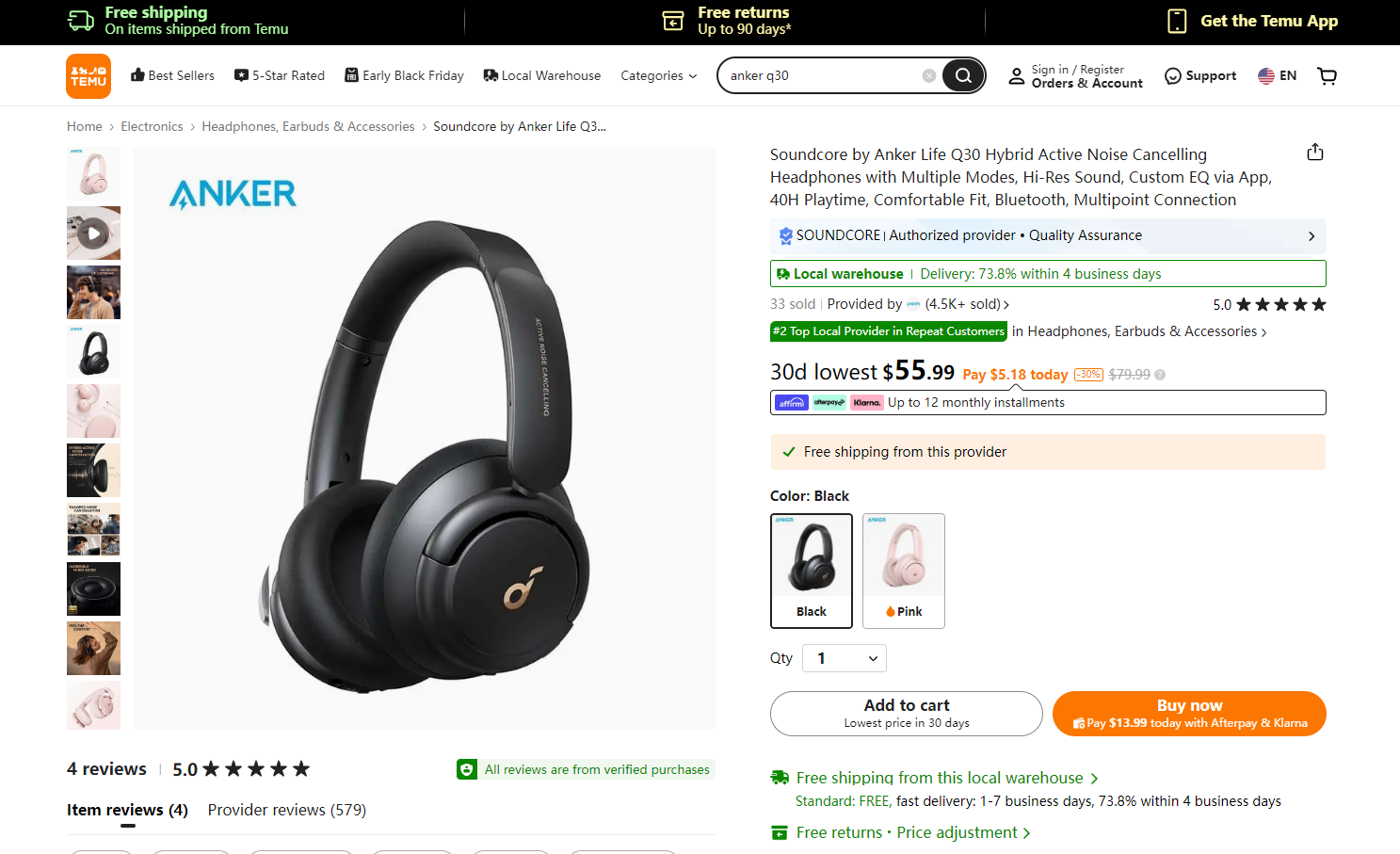Clear the search field text

(x=929, y=75)
